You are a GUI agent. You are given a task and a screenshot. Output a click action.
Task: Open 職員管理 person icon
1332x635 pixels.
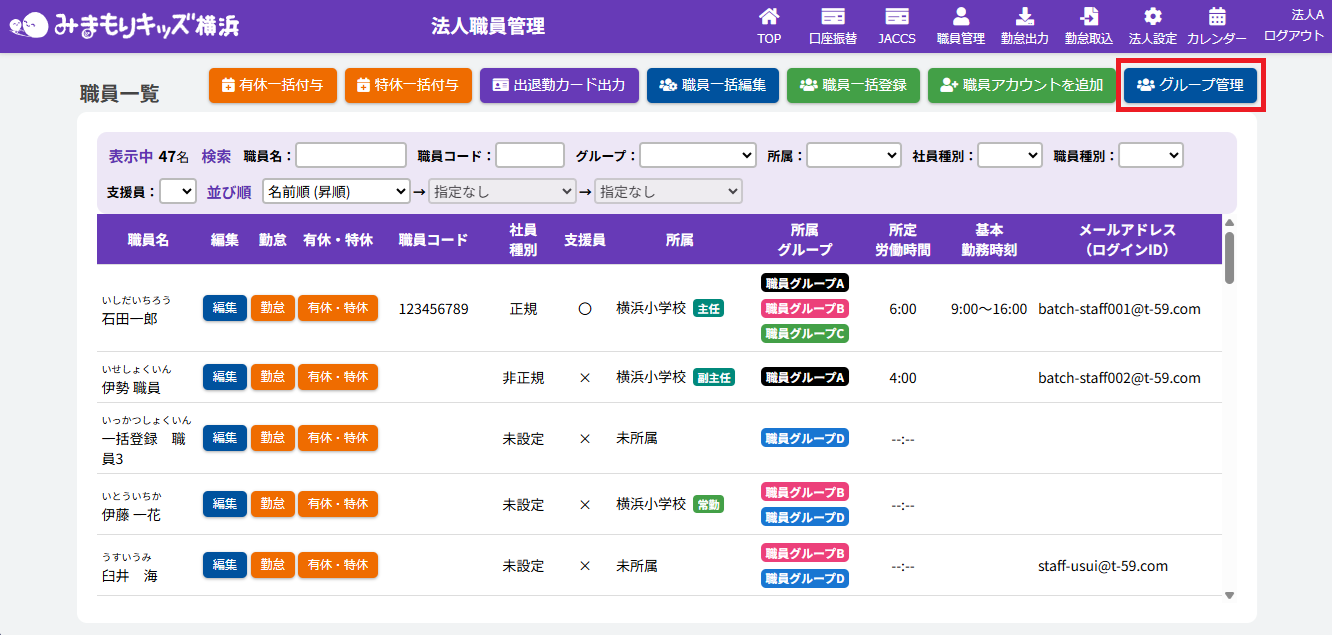point(961,17)
